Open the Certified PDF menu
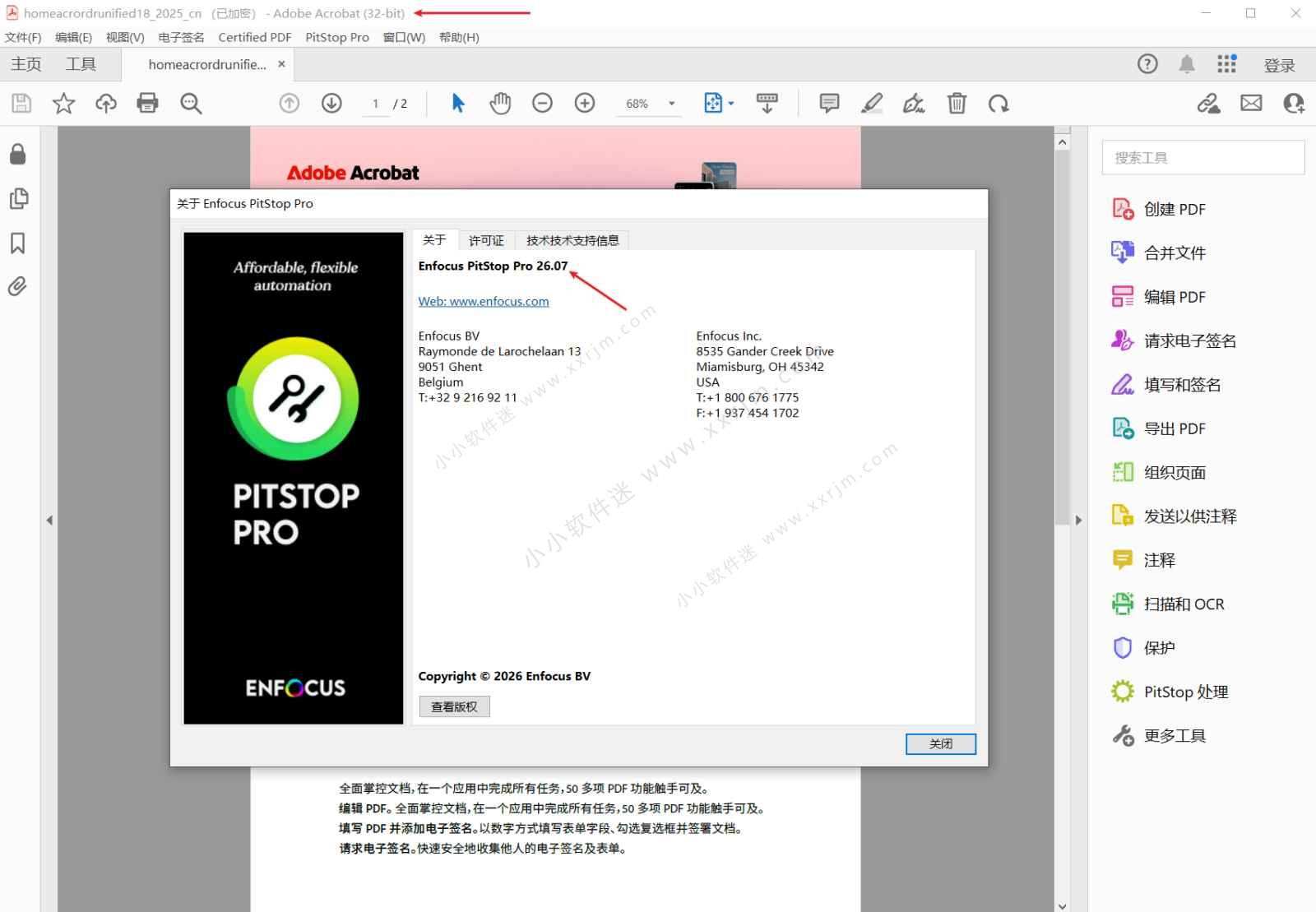Viewport: 1316px width, 912px height. point(255,37)
